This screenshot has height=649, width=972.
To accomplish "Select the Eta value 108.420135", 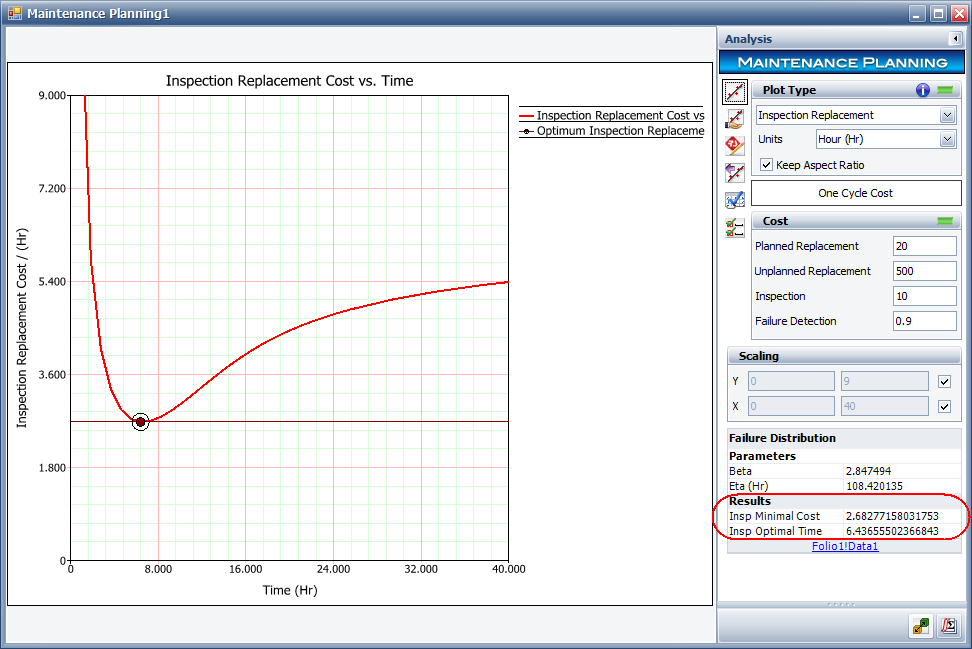I will 874,486.
